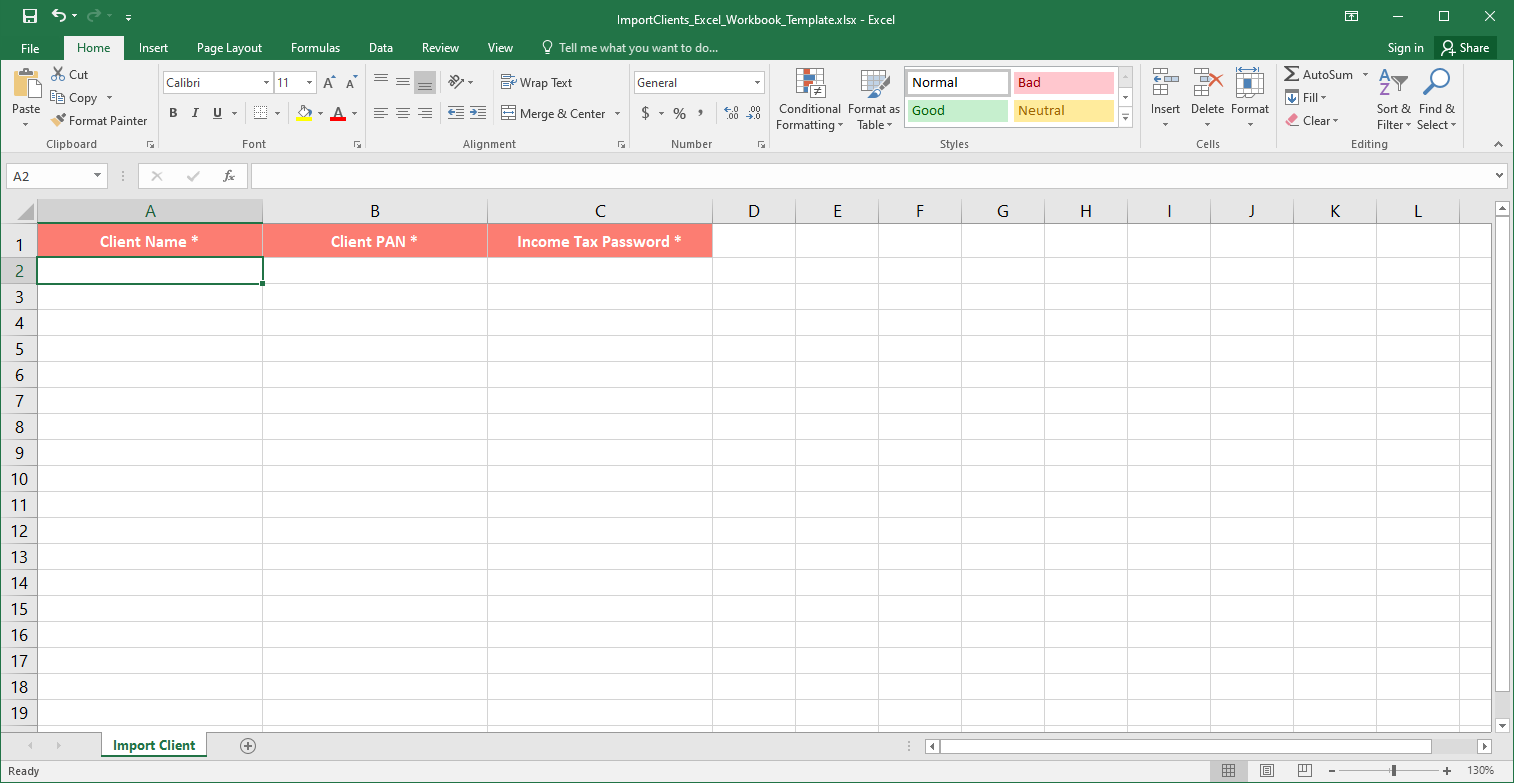This screenshot has width=1514, height=783.
Task: Open the File menu
Action: pyautogui.click(x=30, y=48)
